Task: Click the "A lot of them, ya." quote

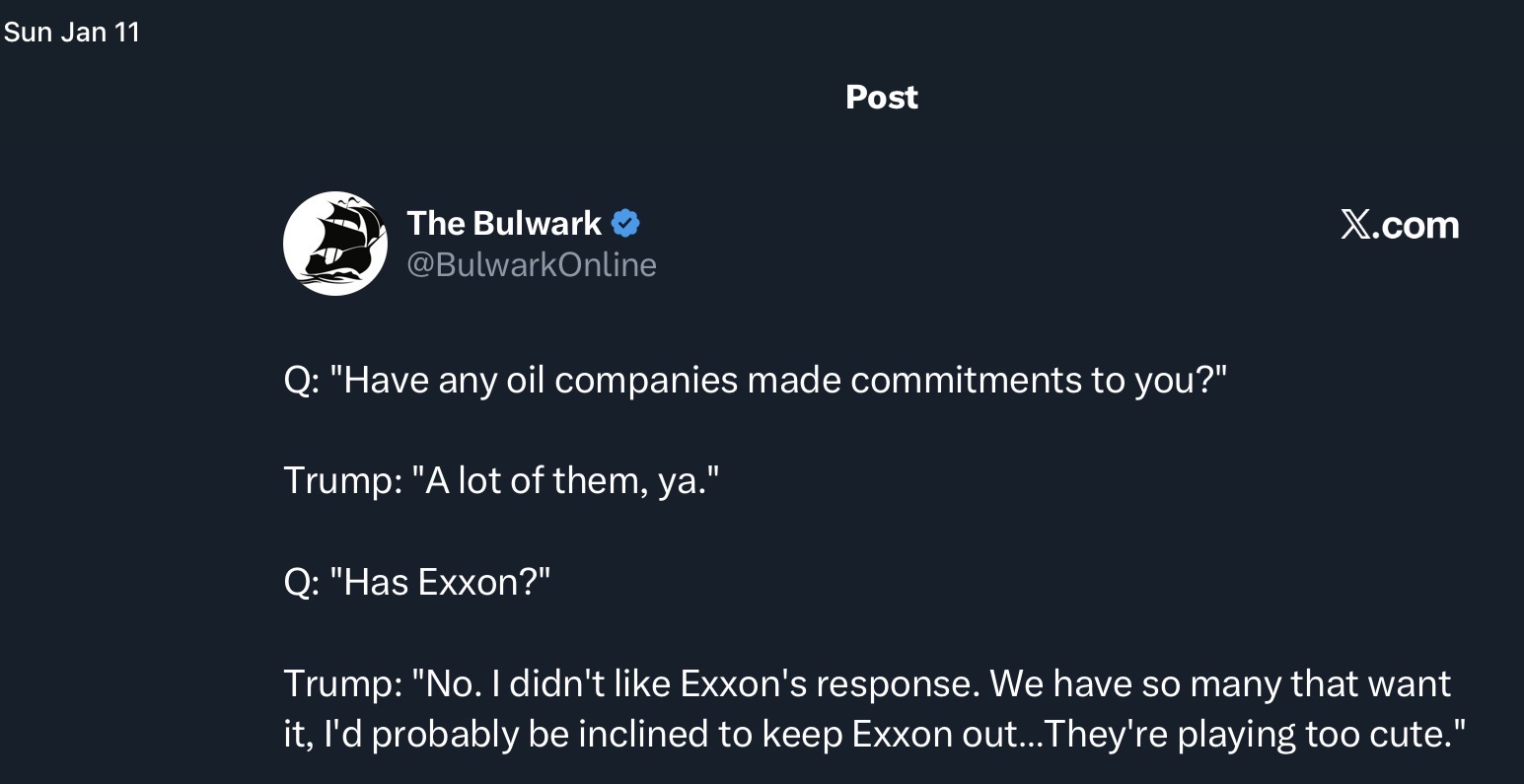Action: coord(565,480)
